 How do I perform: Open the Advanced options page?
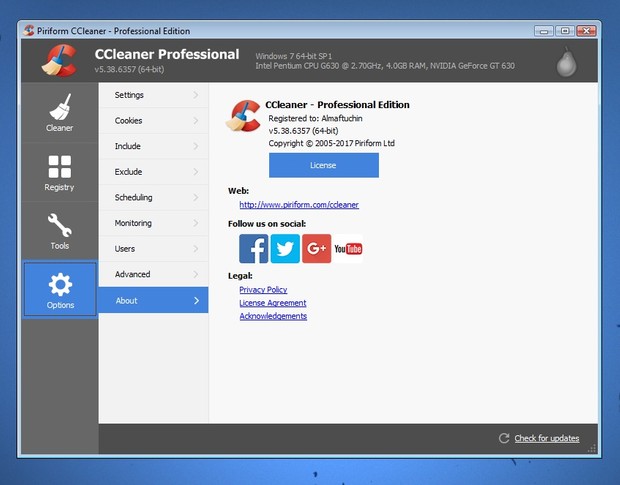[x=153, y=274]
